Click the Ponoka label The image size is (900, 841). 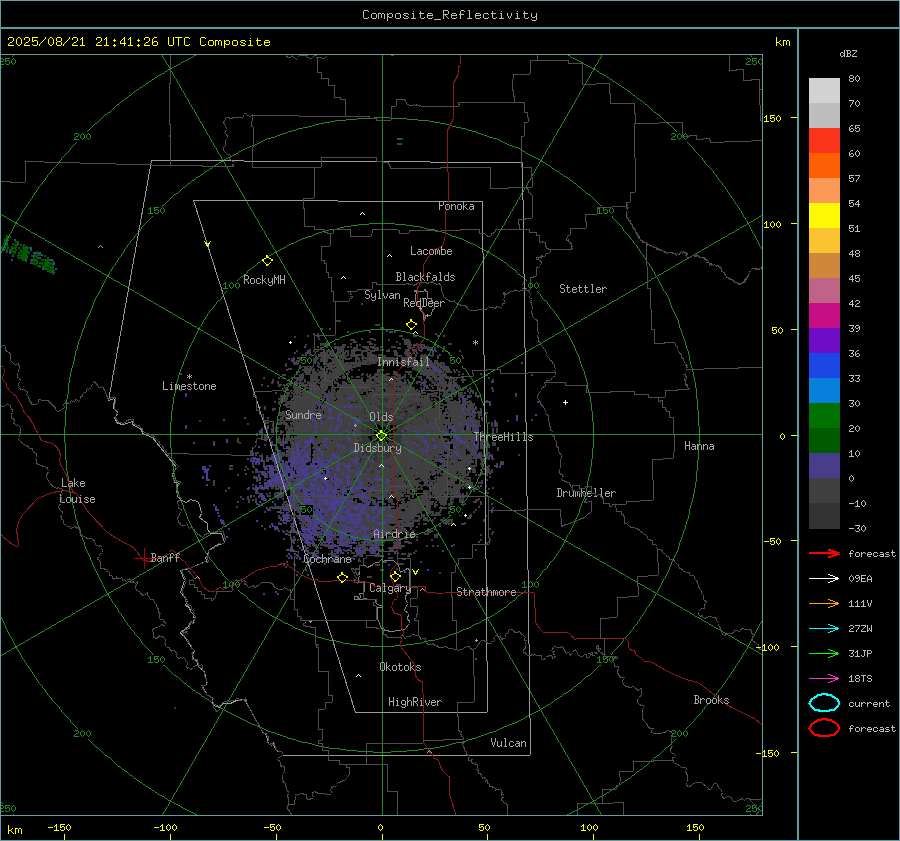456,206
